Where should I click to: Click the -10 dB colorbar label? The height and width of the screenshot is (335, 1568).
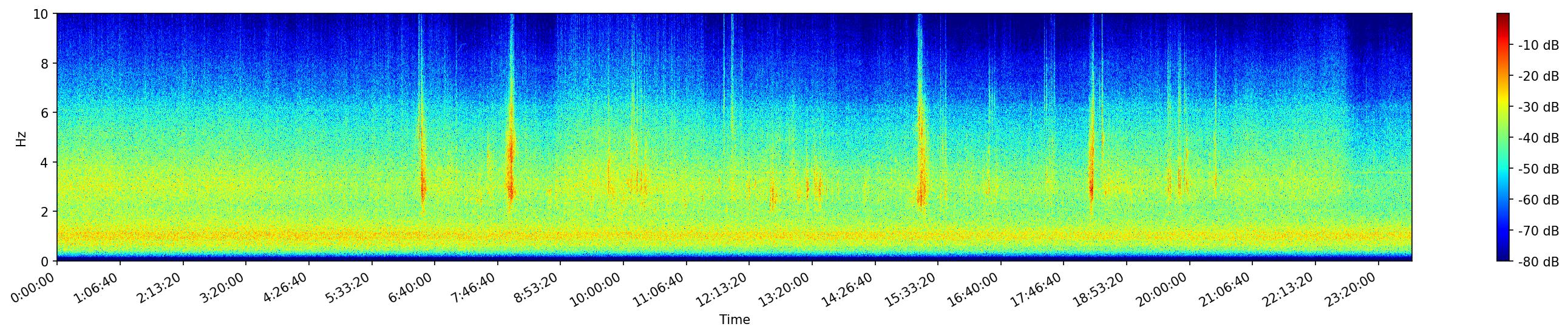(x=1538, y=46)
